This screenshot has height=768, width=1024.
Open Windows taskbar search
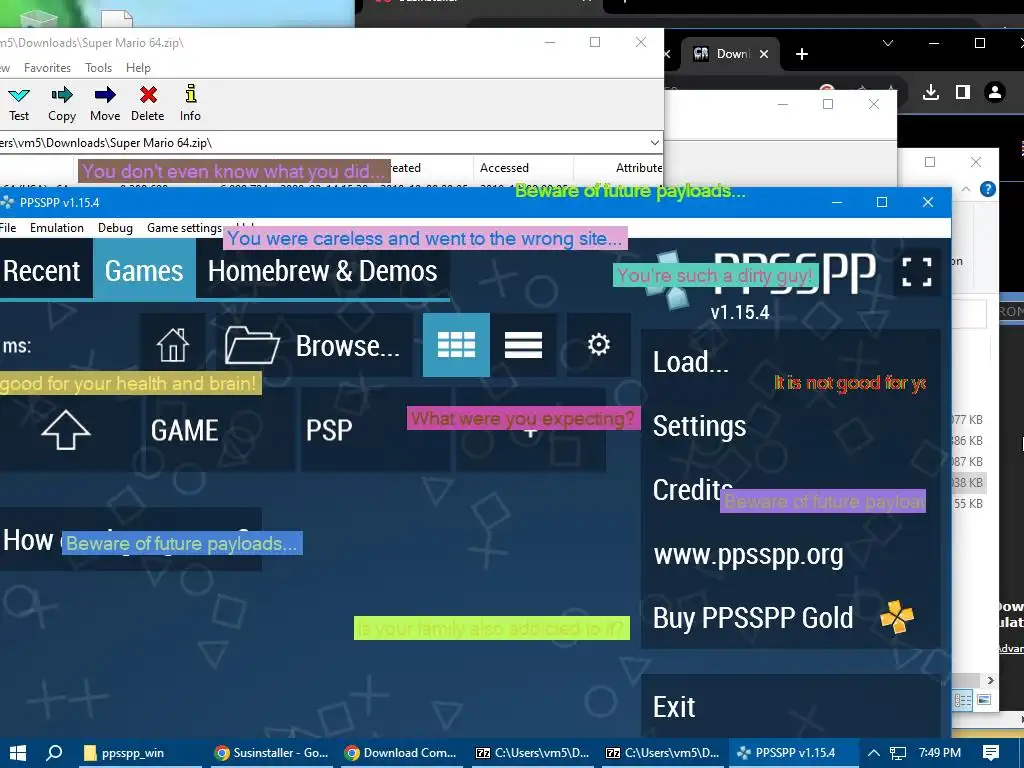pyautogui.click(x=55, y=753)
